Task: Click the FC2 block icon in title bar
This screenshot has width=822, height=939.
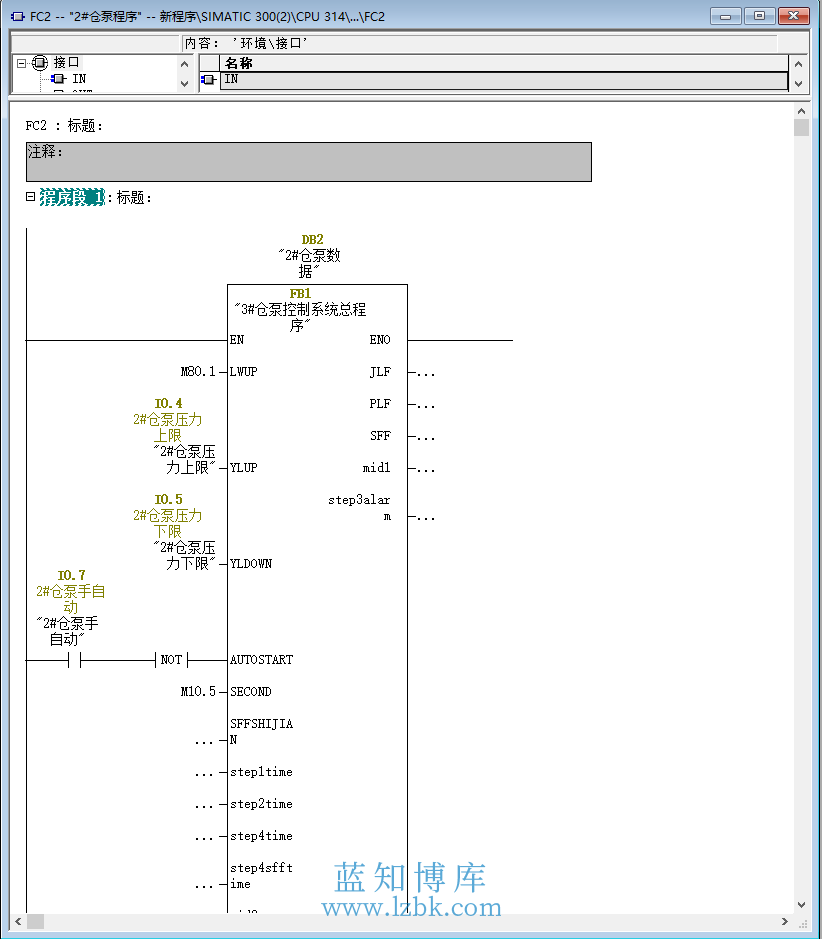Action: pyautogui.click(x=17, y=16)
